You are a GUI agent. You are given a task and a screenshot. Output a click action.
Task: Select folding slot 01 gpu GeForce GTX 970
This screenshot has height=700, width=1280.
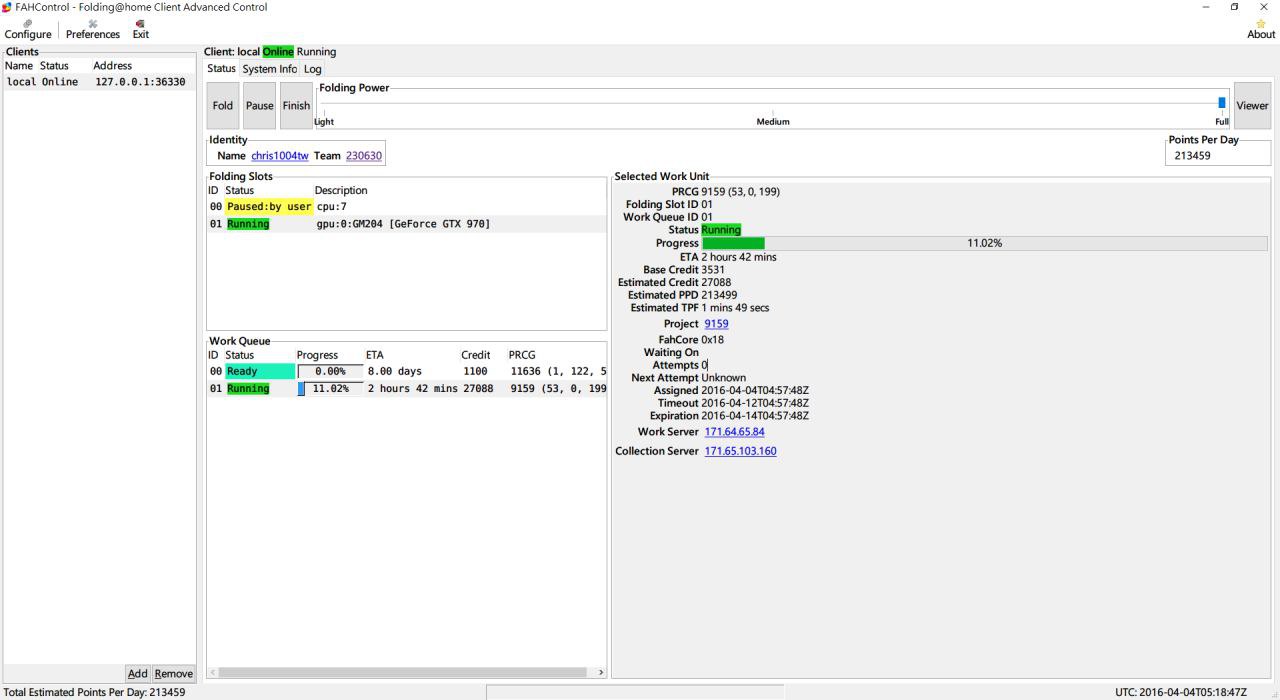click(x=406, y=224)
